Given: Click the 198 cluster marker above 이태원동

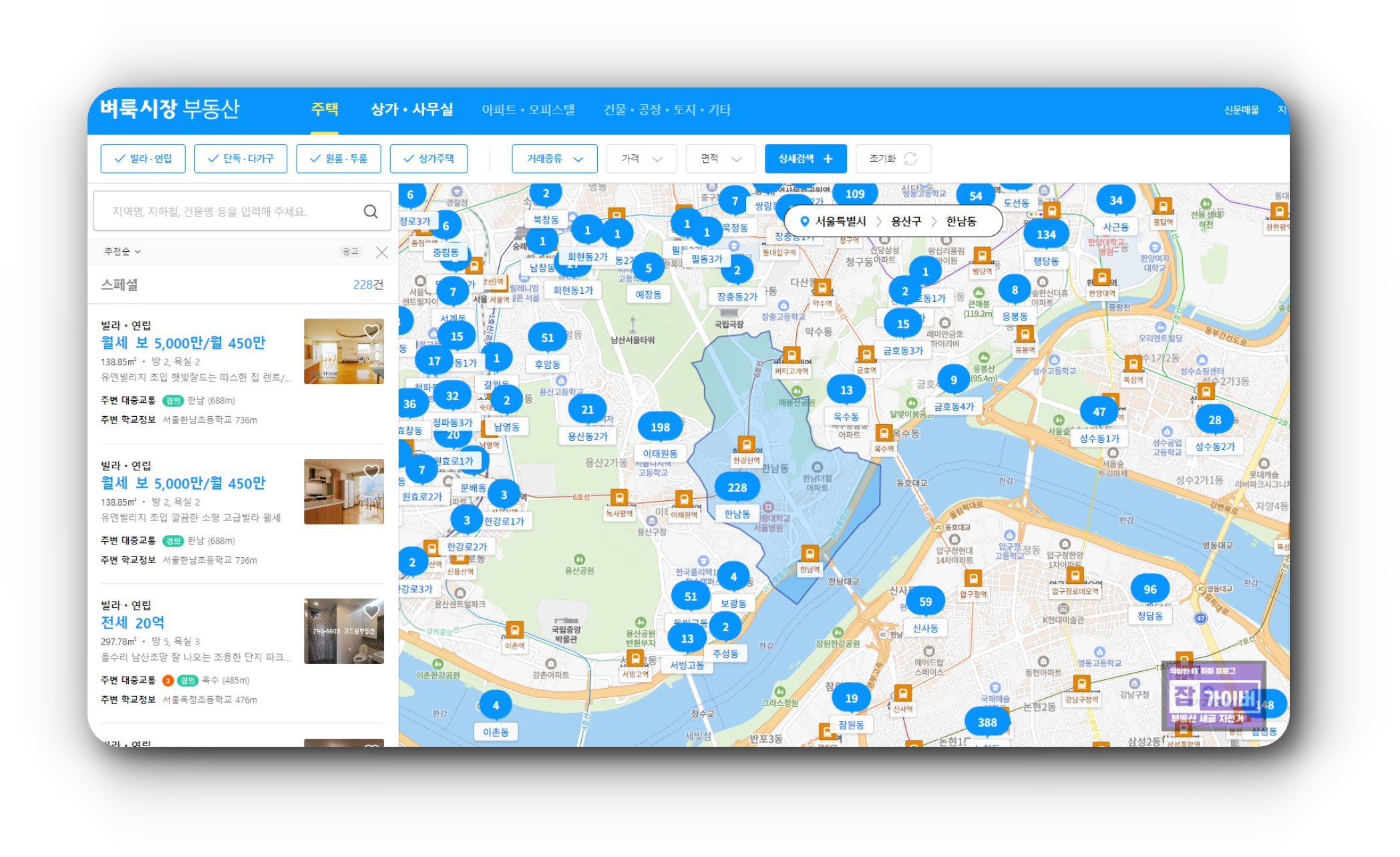Looking at the screenshot, I should pos(660,427).
